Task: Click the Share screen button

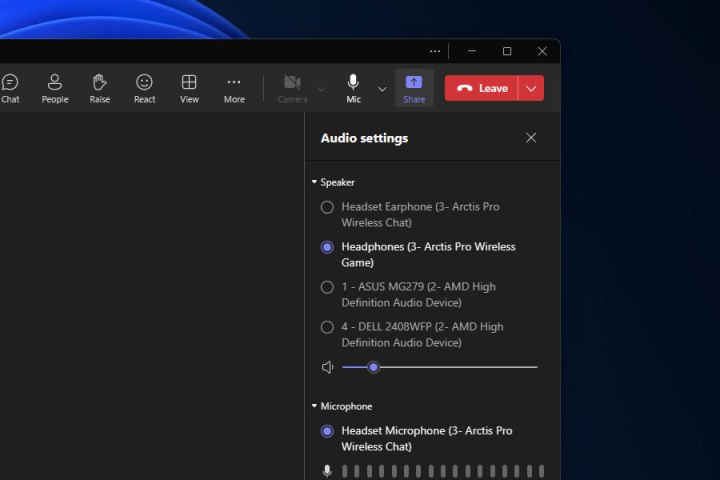Action: (x=414, y=87)
